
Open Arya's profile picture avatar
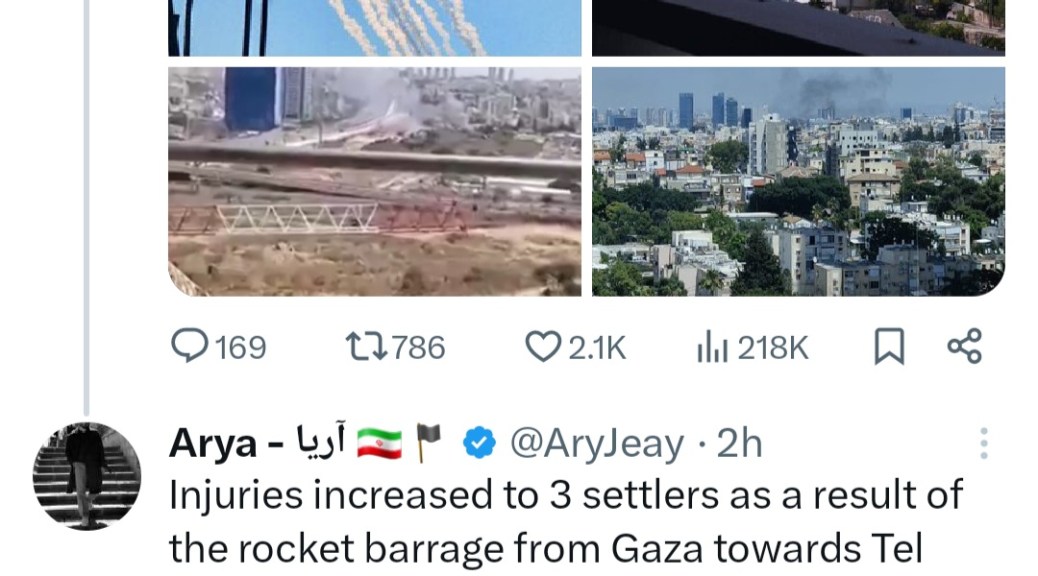point(87,475)
